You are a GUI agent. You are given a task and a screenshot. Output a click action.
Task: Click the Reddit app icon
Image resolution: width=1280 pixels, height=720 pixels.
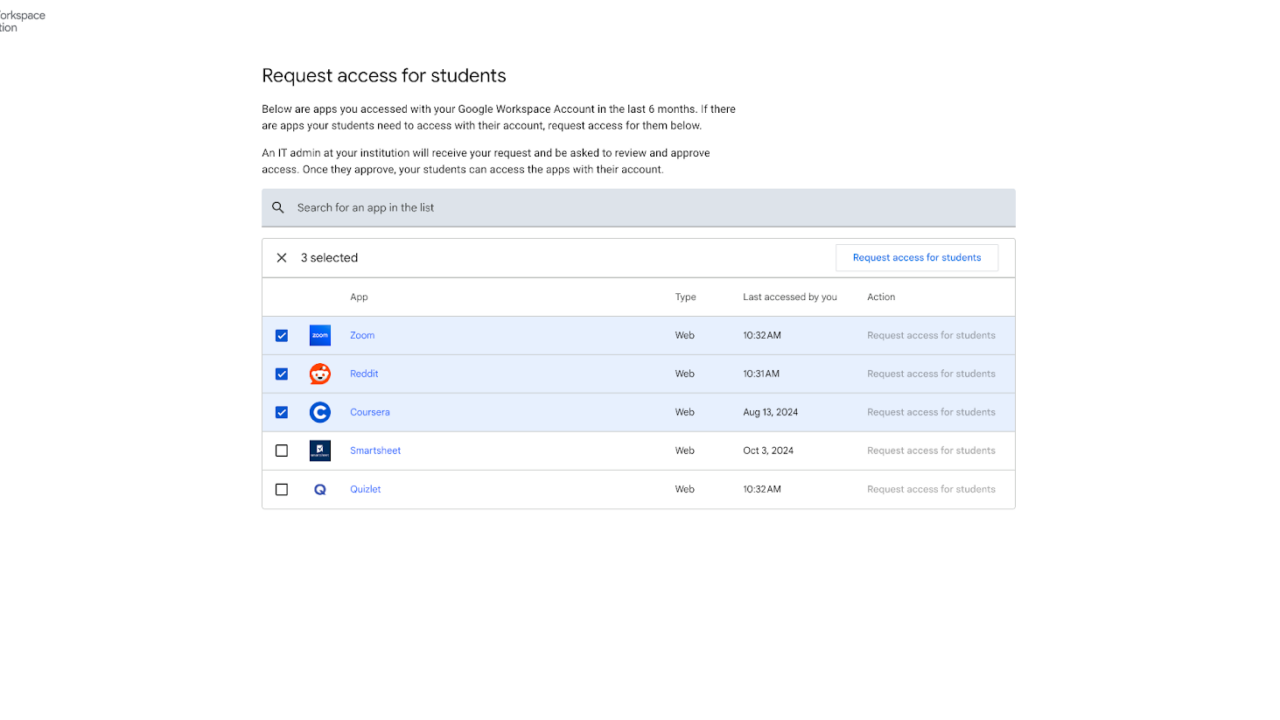(320, 374)
